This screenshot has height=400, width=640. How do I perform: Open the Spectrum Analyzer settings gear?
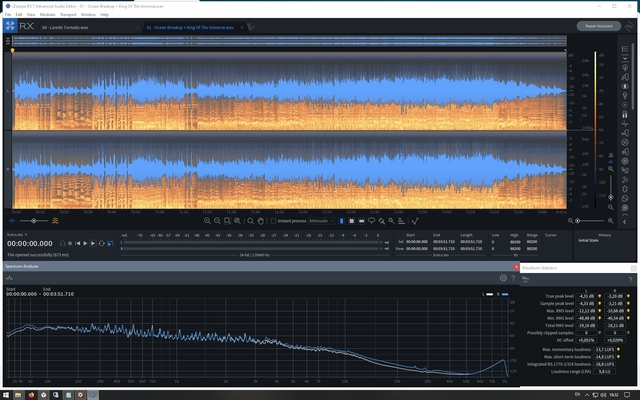coord(503,278)
